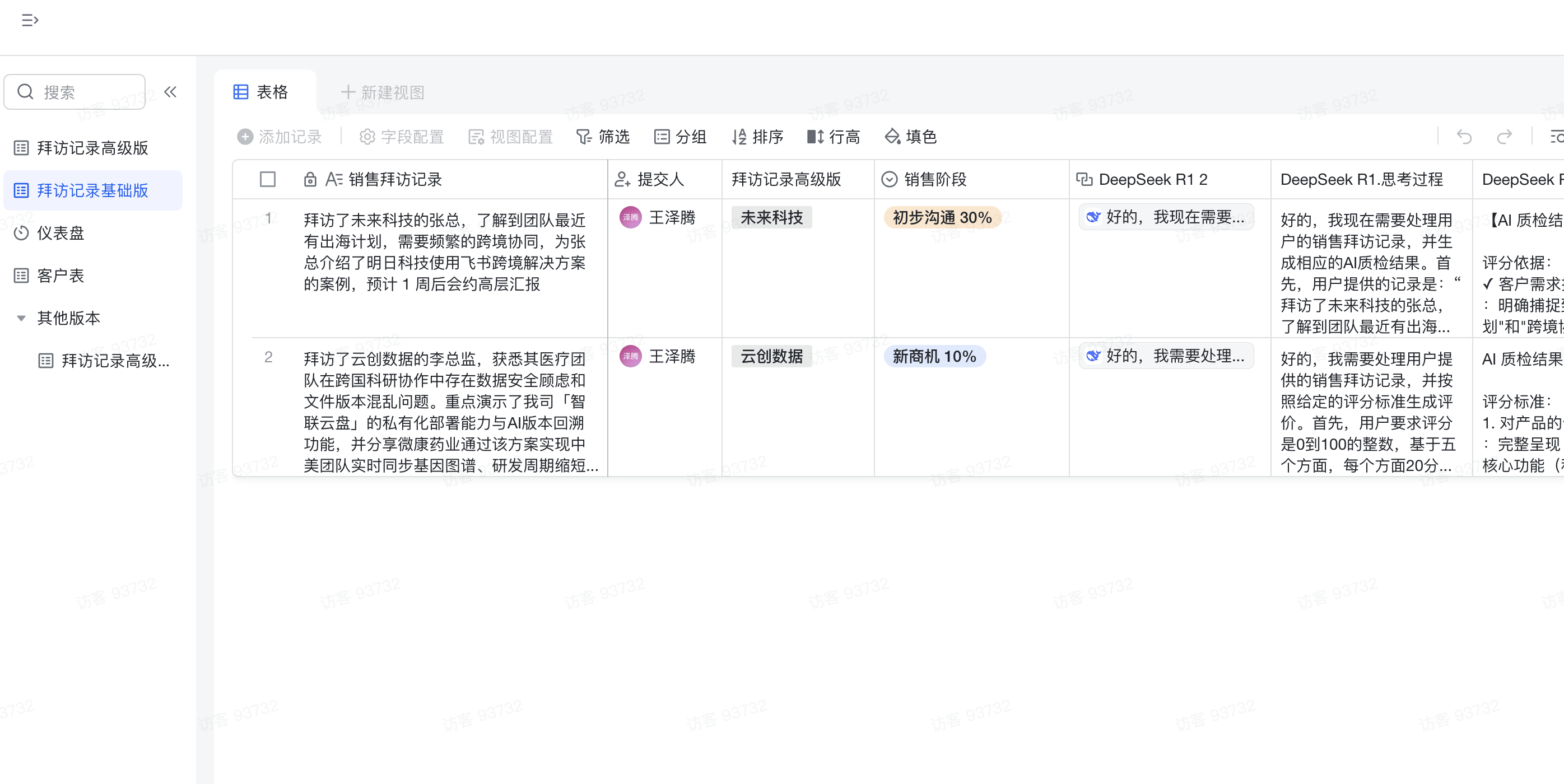
Task: Click the field icon in DeepSeek R1 2 header
Action: click(x=1084, y=180)
